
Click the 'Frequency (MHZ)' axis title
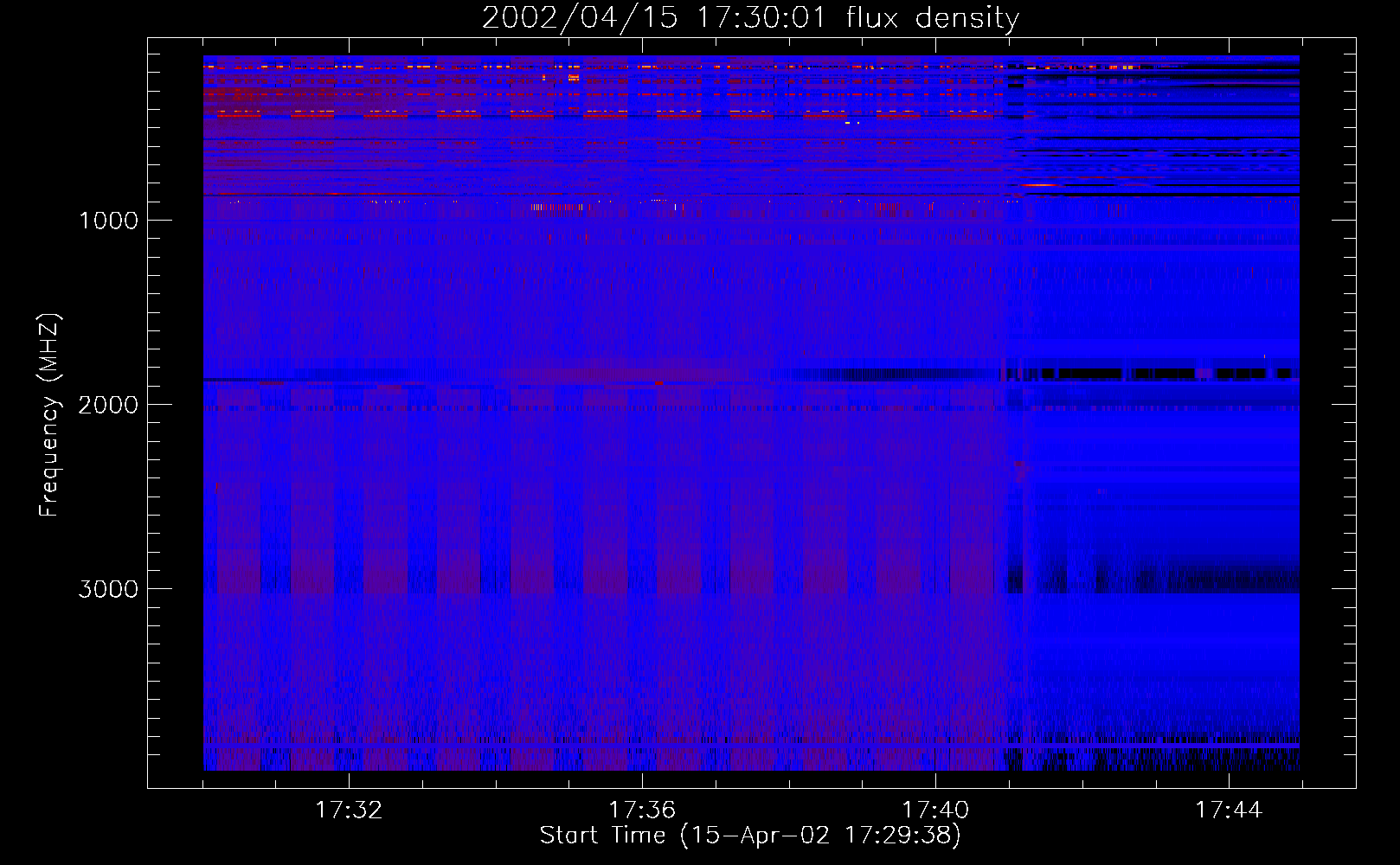50,415
